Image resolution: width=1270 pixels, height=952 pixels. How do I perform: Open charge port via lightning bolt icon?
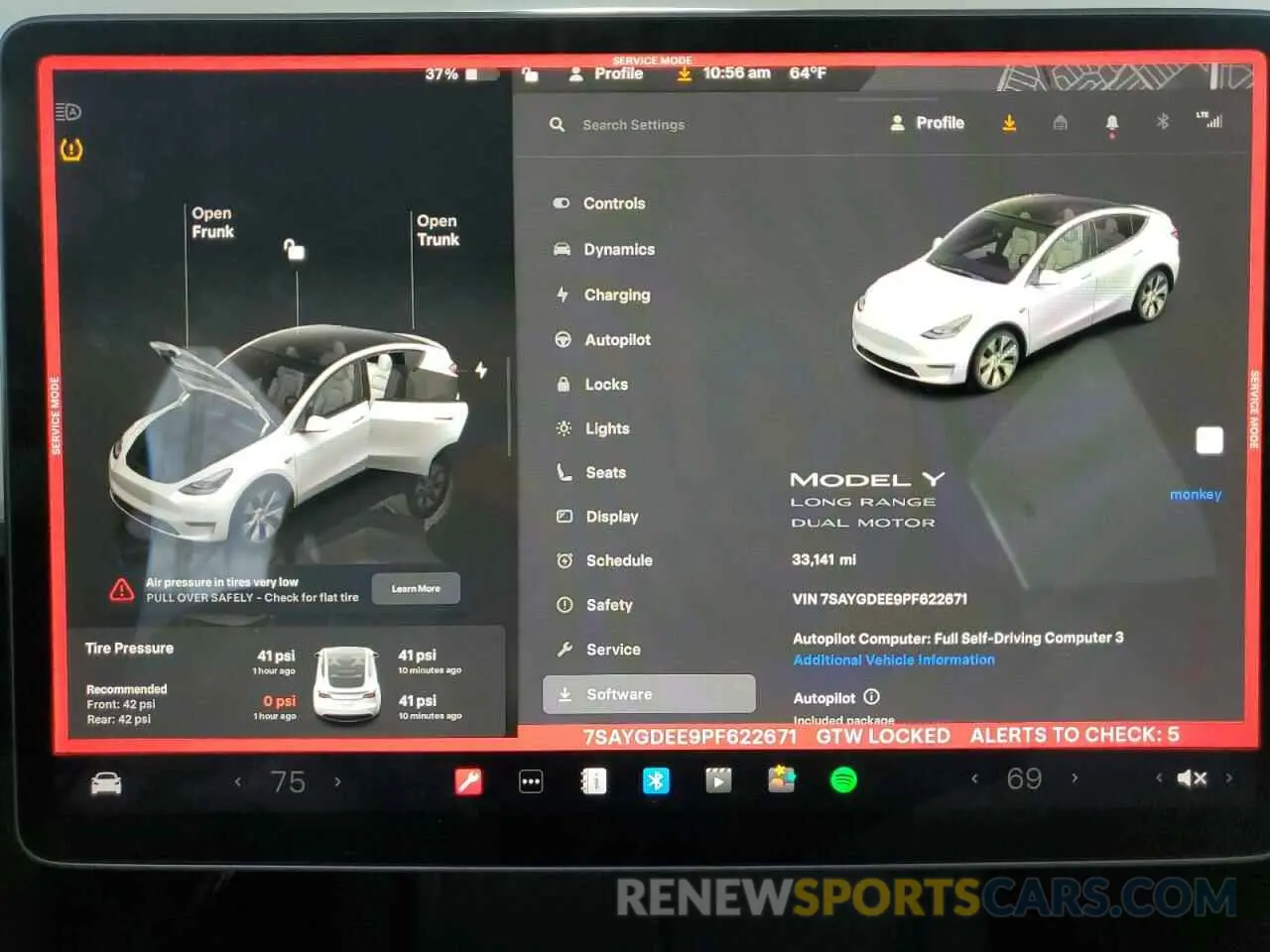481,370
